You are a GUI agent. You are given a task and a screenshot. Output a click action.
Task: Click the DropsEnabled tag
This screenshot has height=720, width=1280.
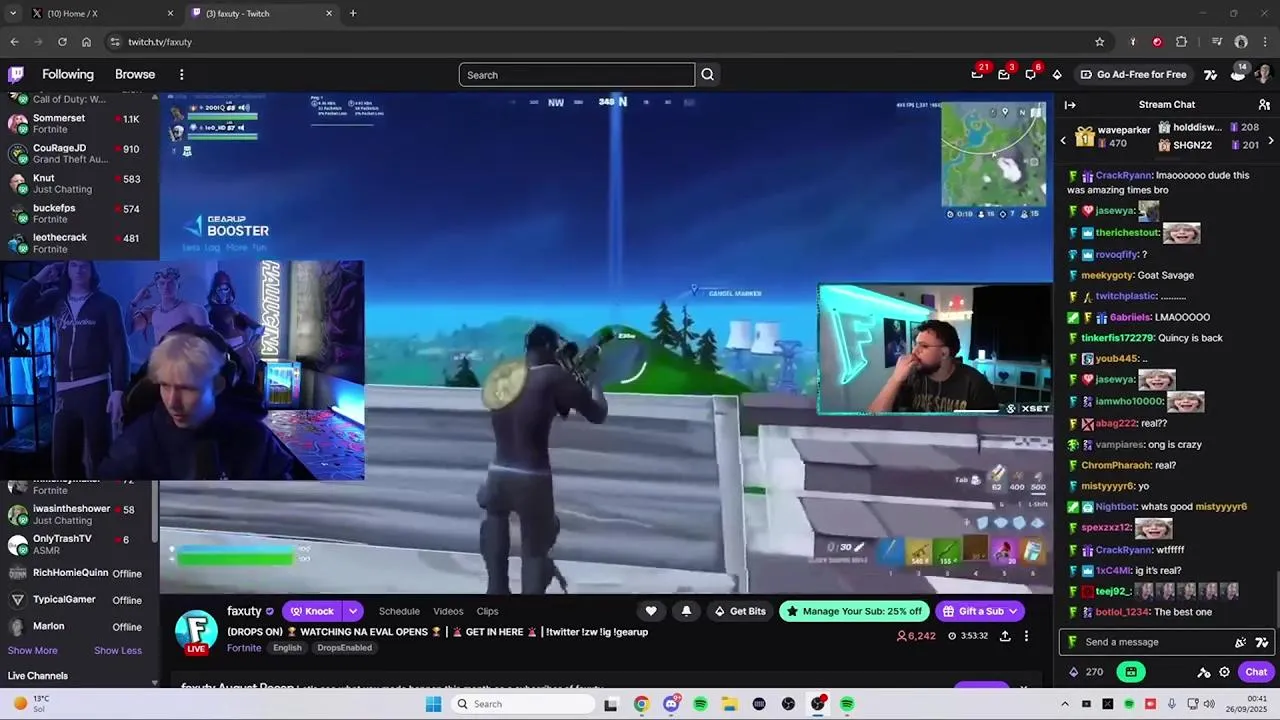[x=344, y=648]
